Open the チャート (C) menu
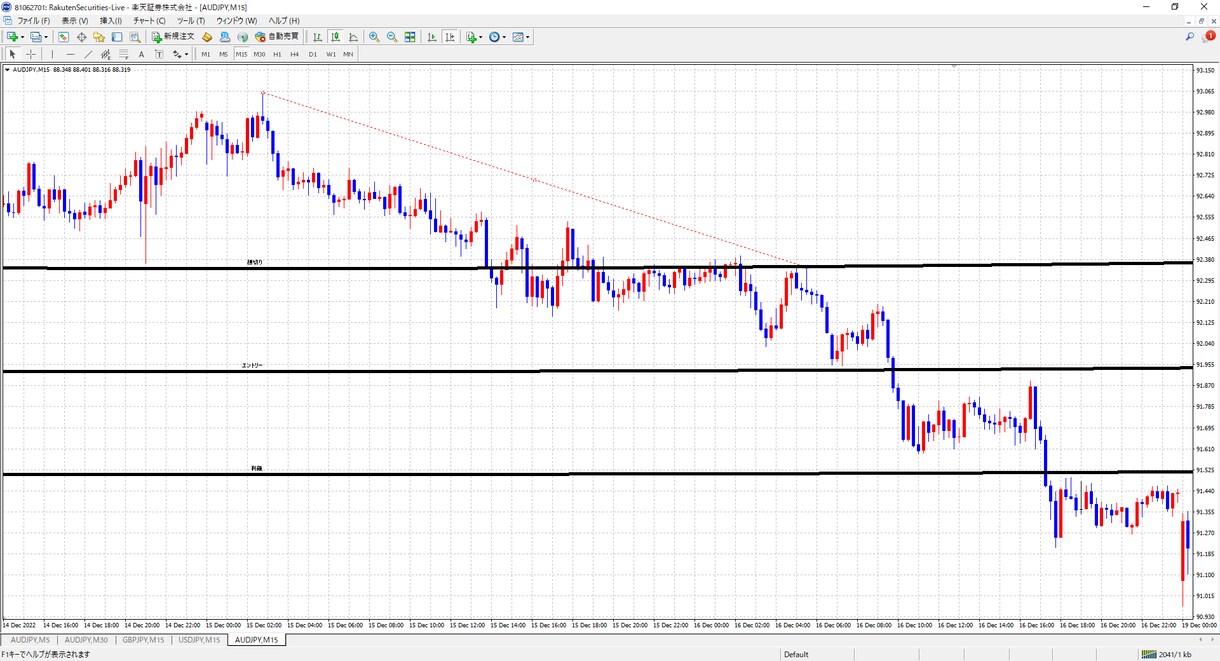 click(x=149, y=20)
